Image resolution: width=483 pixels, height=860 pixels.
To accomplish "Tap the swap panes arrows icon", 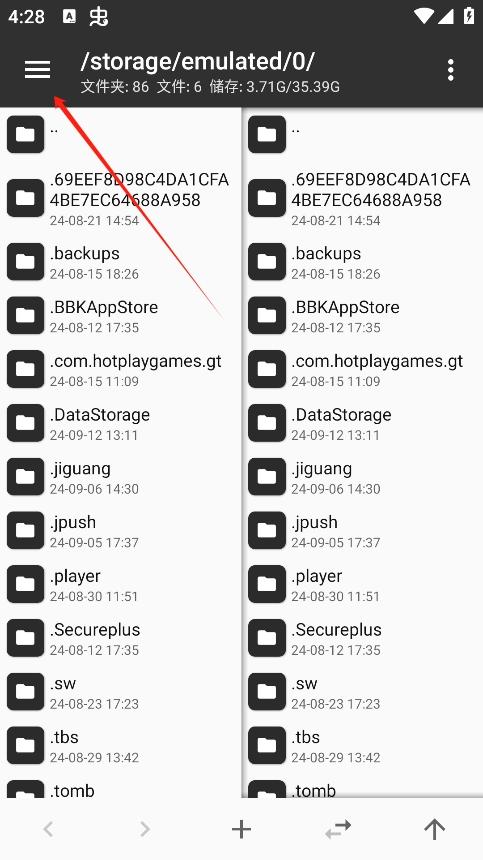I will tap(338, 829).
